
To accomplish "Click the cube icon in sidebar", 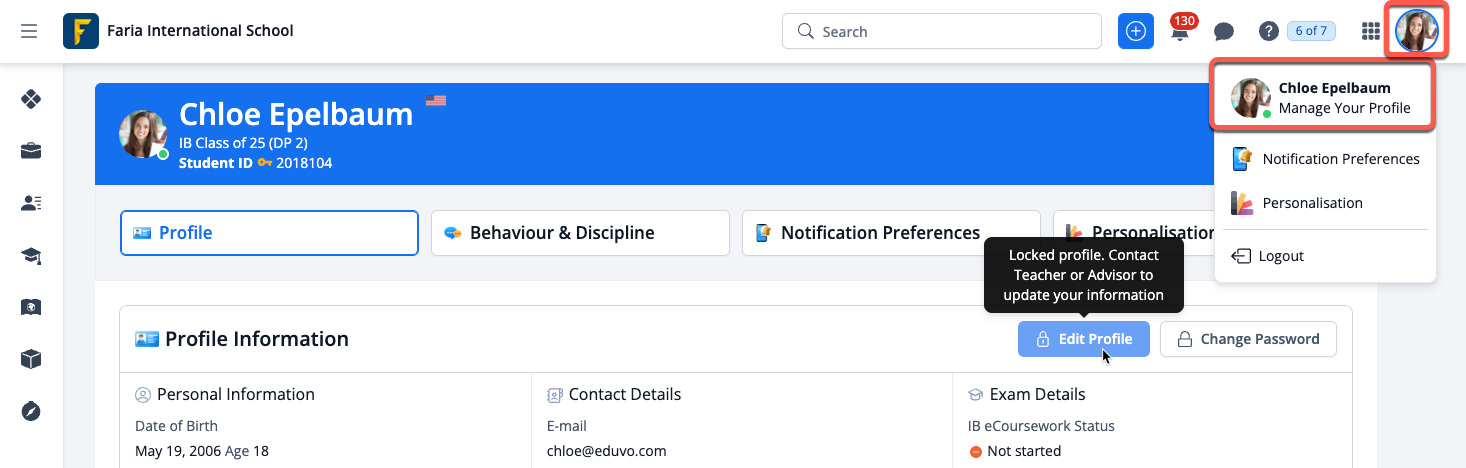I will (31, 359).
